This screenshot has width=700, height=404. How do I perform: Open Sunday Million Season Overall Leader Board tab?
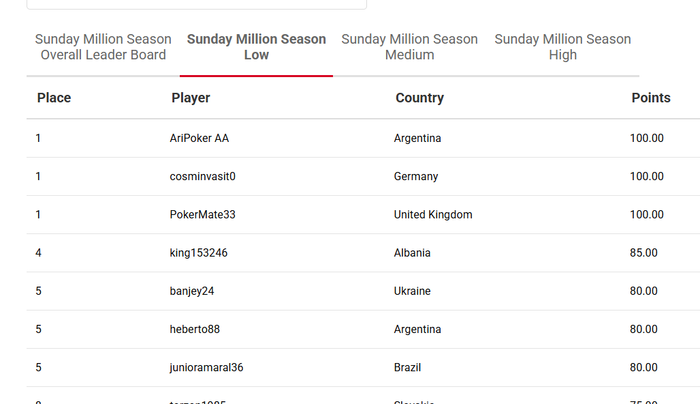(103, 47)
